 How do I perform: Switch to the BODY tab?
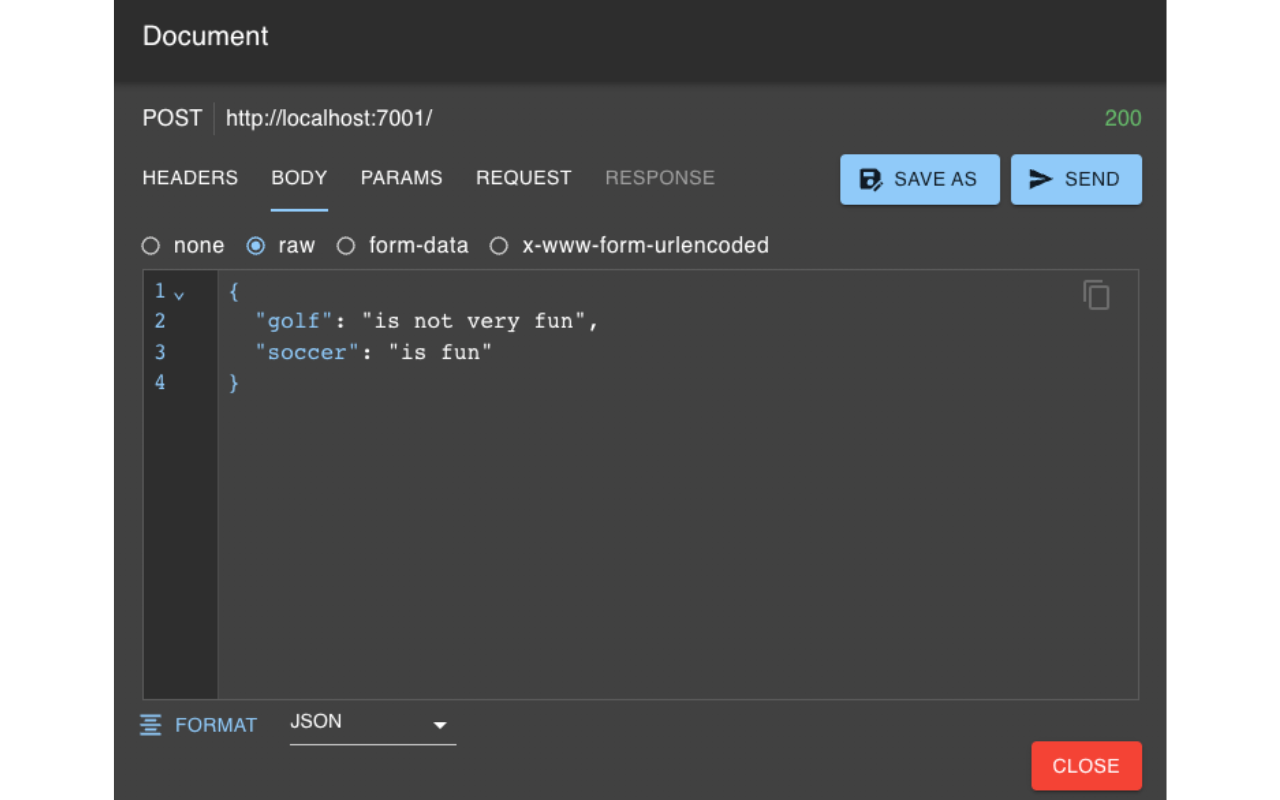(299, 178)
